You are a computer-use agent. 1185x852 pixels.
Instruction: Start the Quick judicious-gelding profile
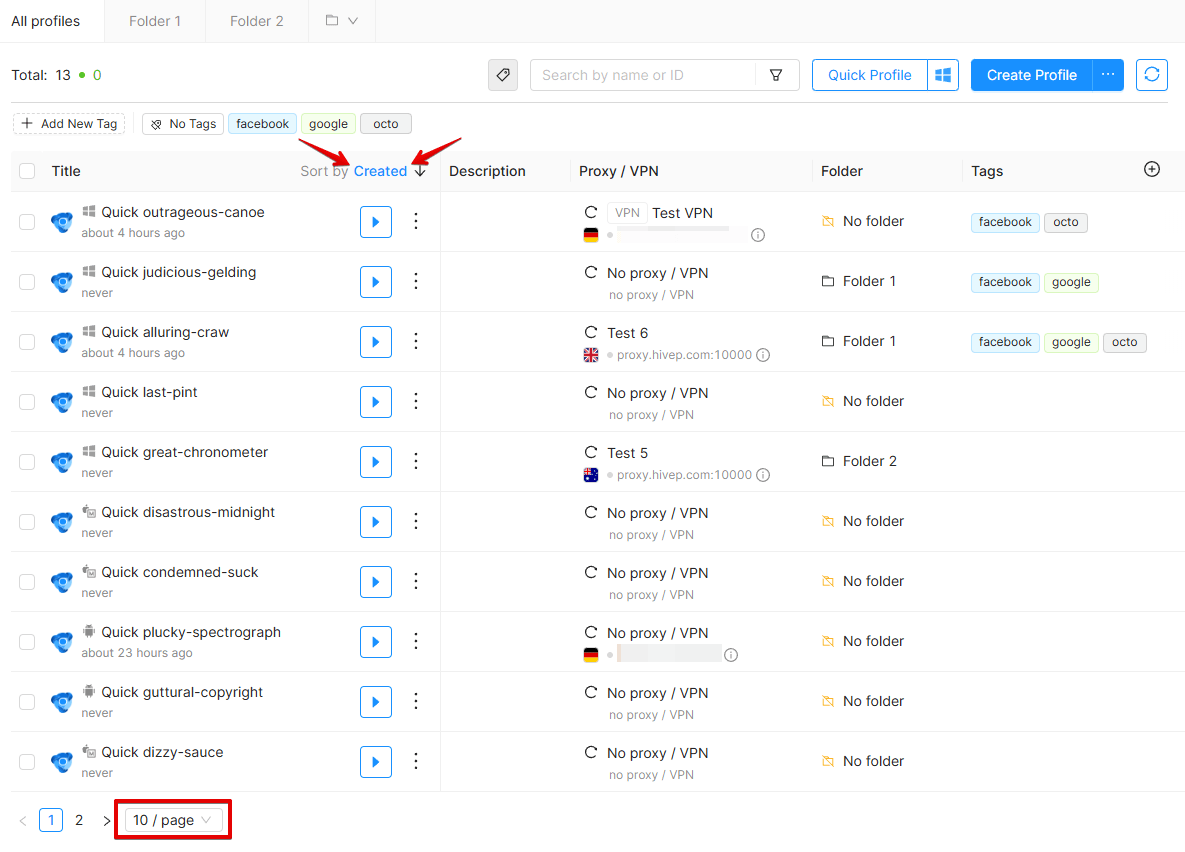coord(376,282)
